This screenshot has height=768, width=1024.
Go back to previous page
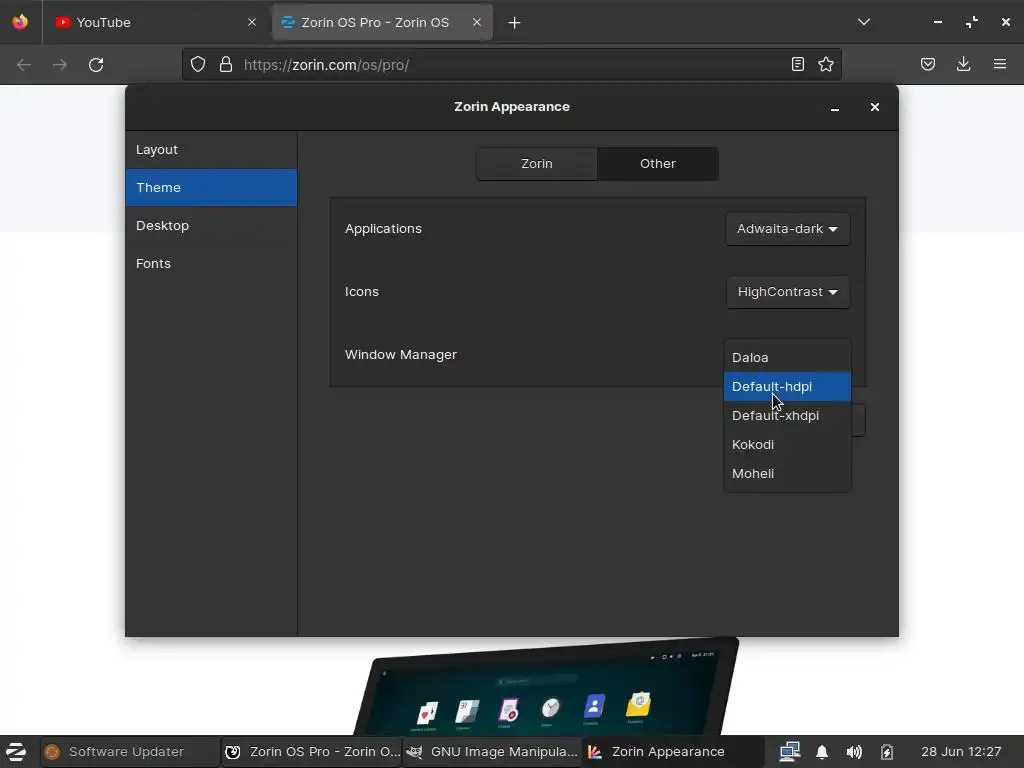tap(24, 65)
